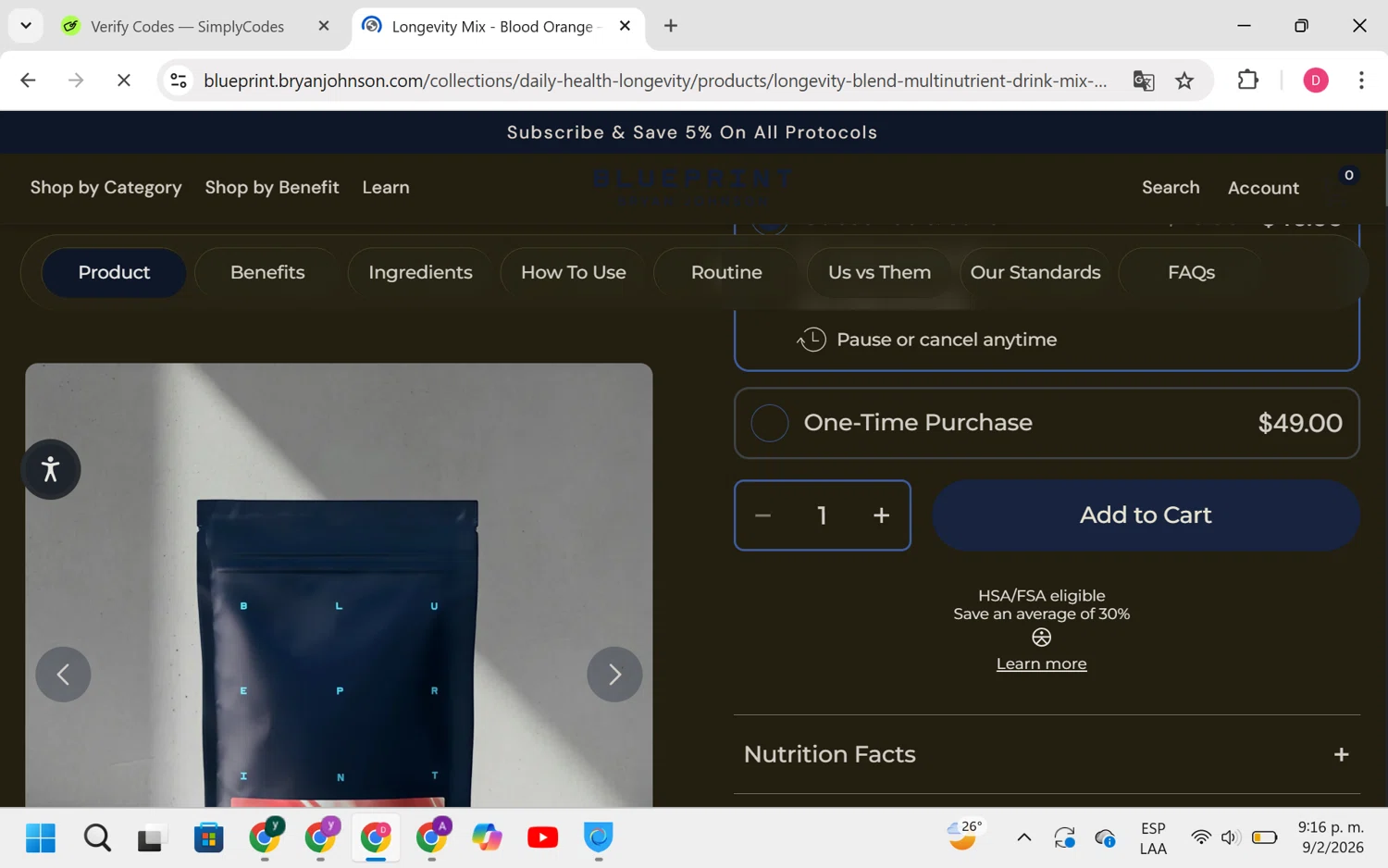Click the Subscribe & Save 5% banner
This screenshot has height=868, width=1388.
pyautogui.click(x=692, y=132)
